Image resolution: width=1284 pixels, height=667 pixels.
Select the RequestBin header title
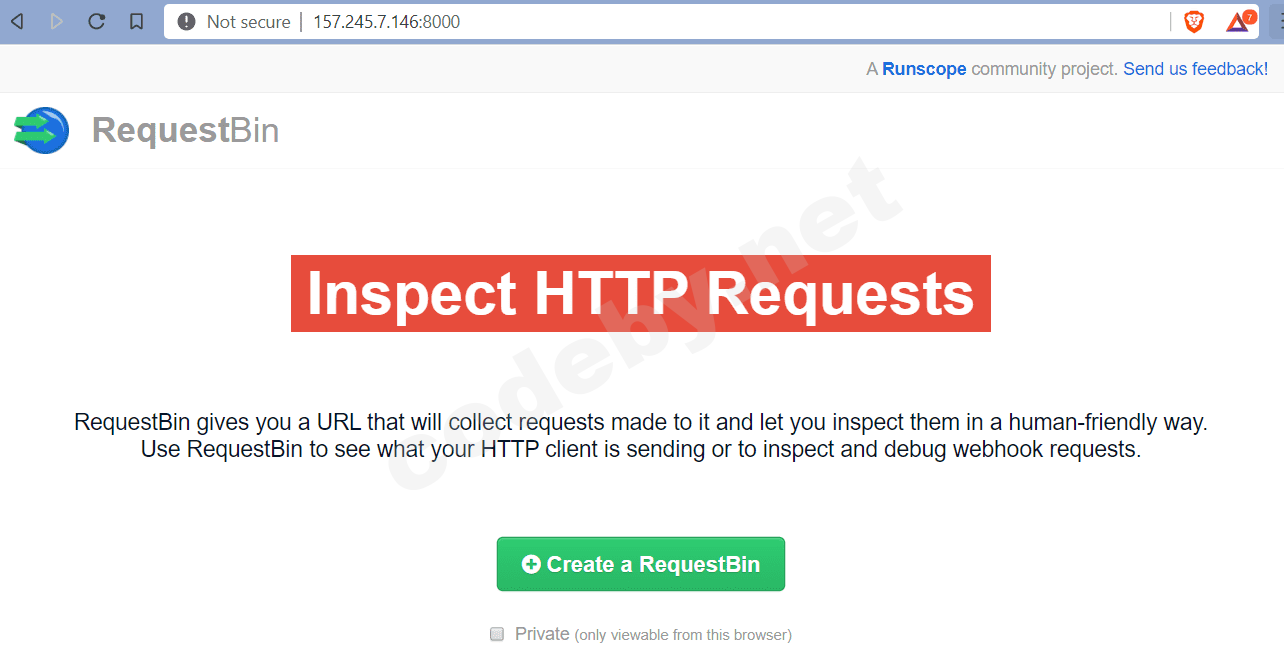[x=185, y=130]
